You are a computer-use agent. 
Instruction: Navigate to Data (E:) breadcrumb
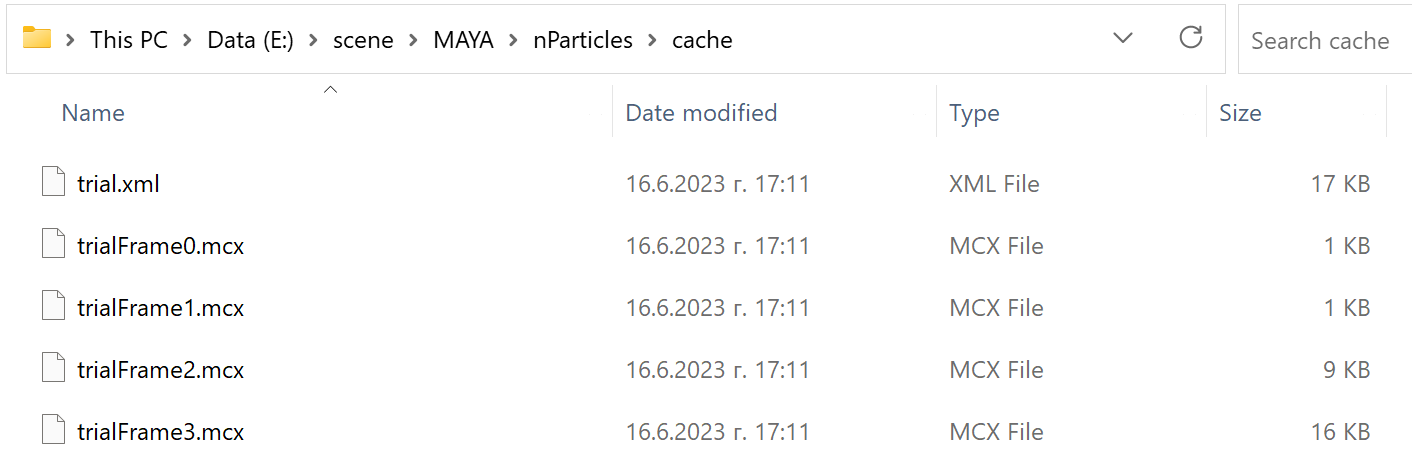(x=250, y=40)
